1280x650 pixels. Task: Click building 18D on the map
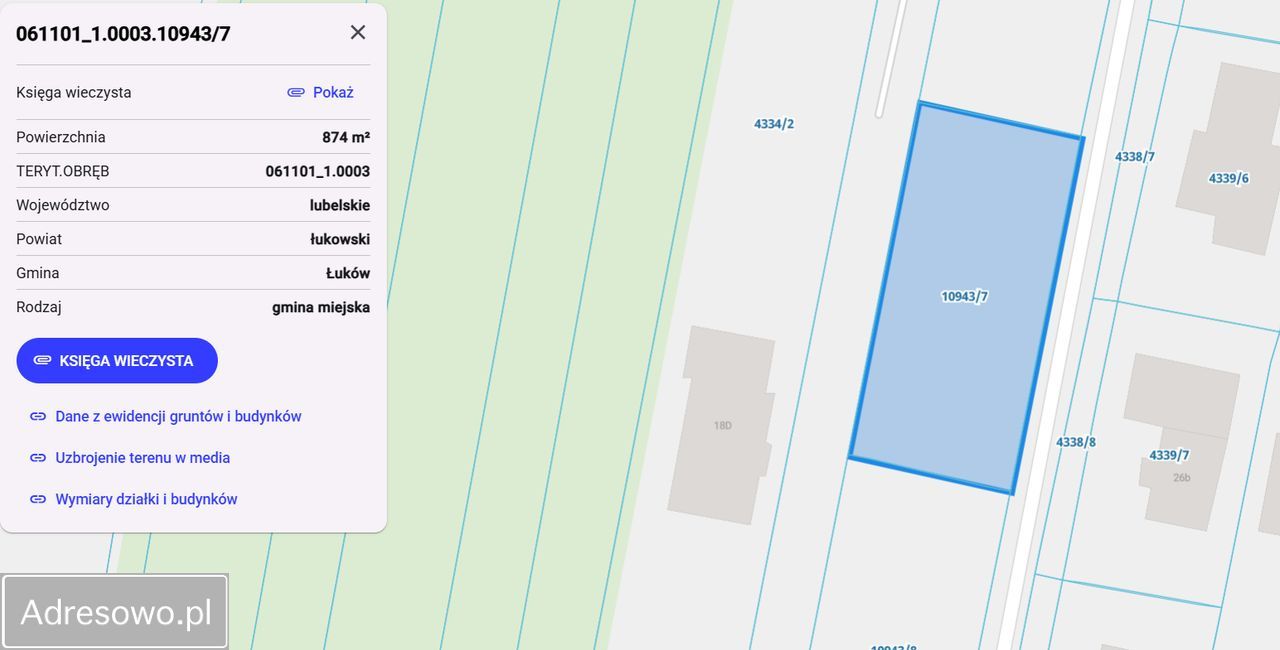click(722, 425)
